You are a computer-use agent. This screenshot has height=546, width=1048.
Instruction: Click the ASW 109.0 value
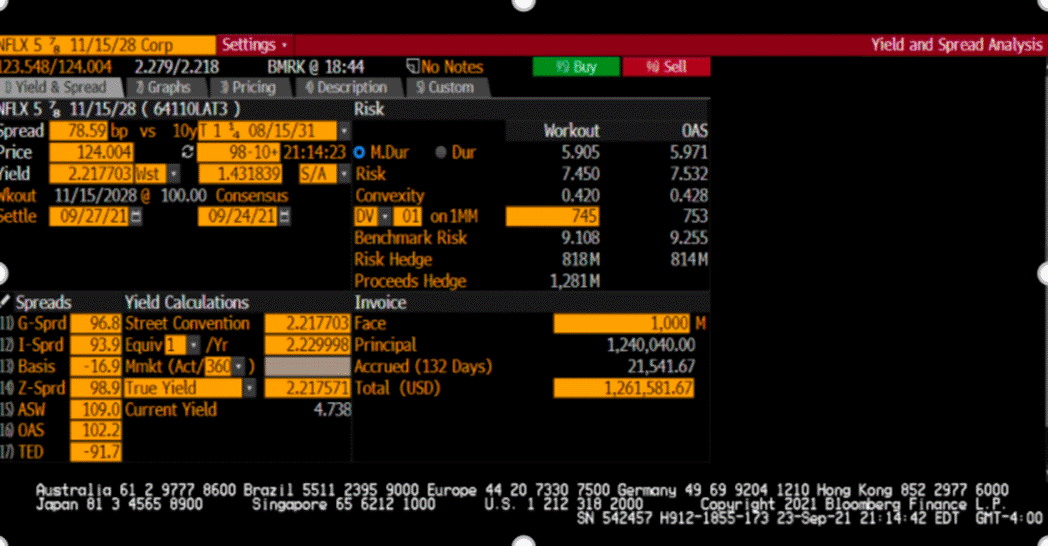coord(96,409)
